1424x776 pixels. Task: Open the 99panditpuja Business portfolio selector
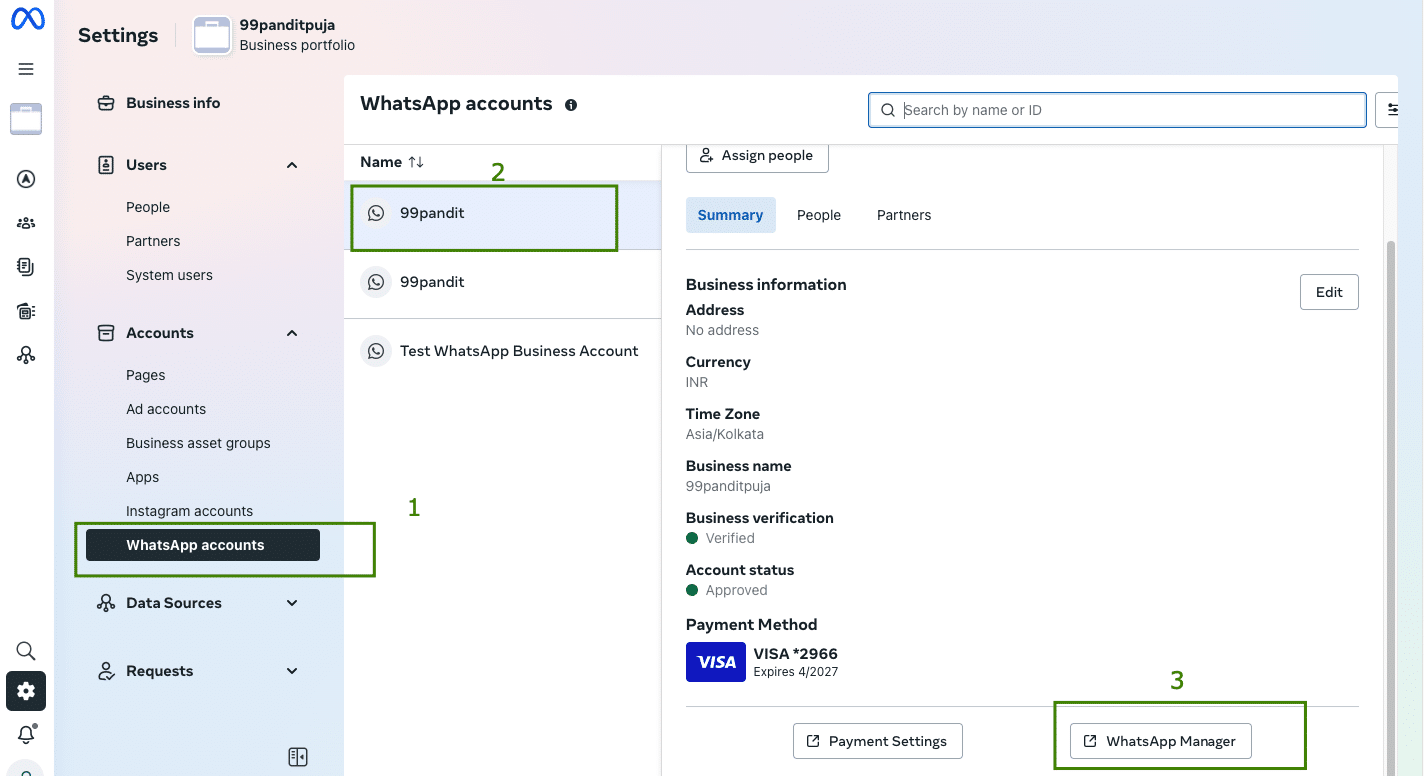[275, 35]
